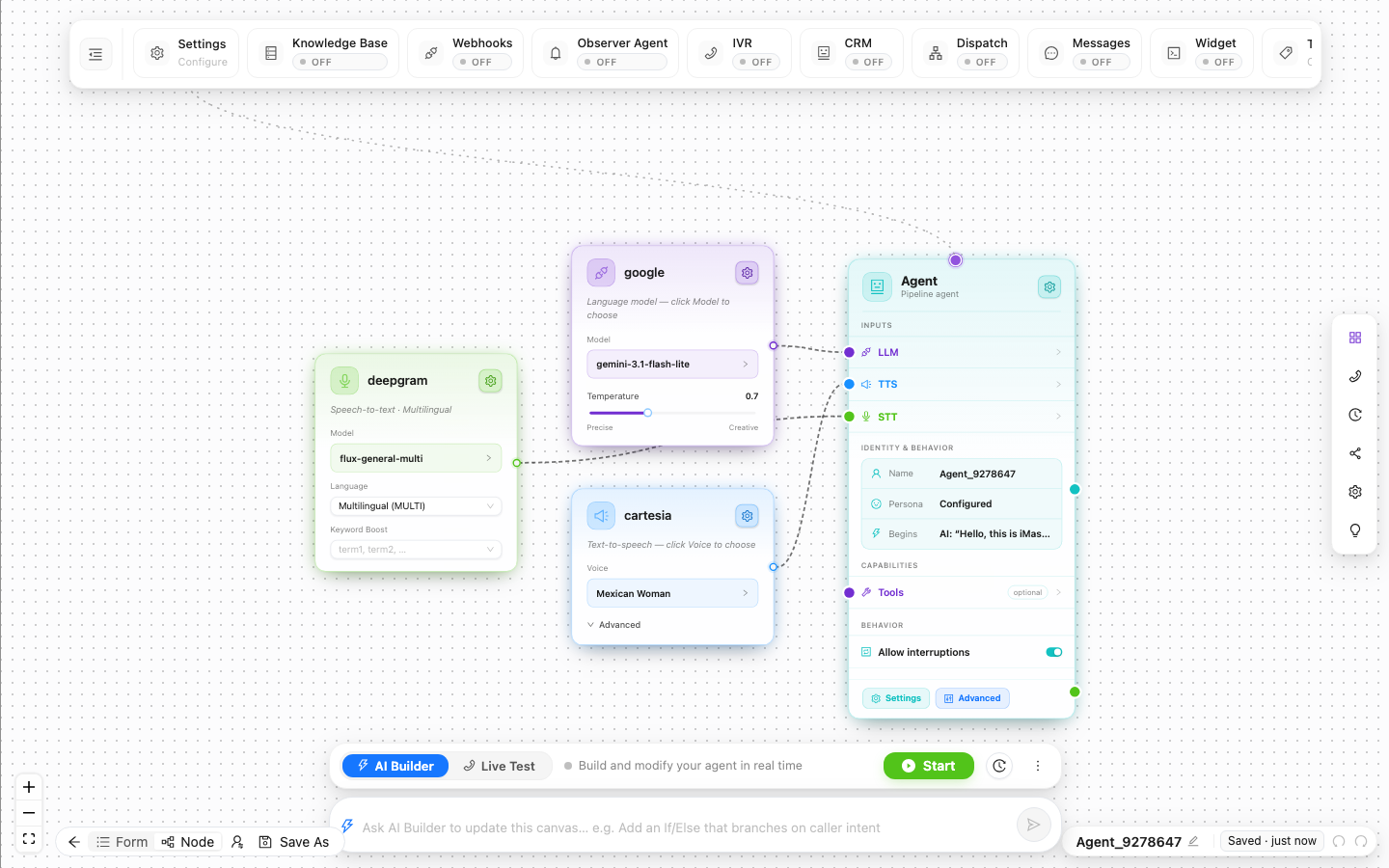This screenshot has height=868, width=1389.
Task: Click the Agent node avatar icon
Action: click(877, 286)
